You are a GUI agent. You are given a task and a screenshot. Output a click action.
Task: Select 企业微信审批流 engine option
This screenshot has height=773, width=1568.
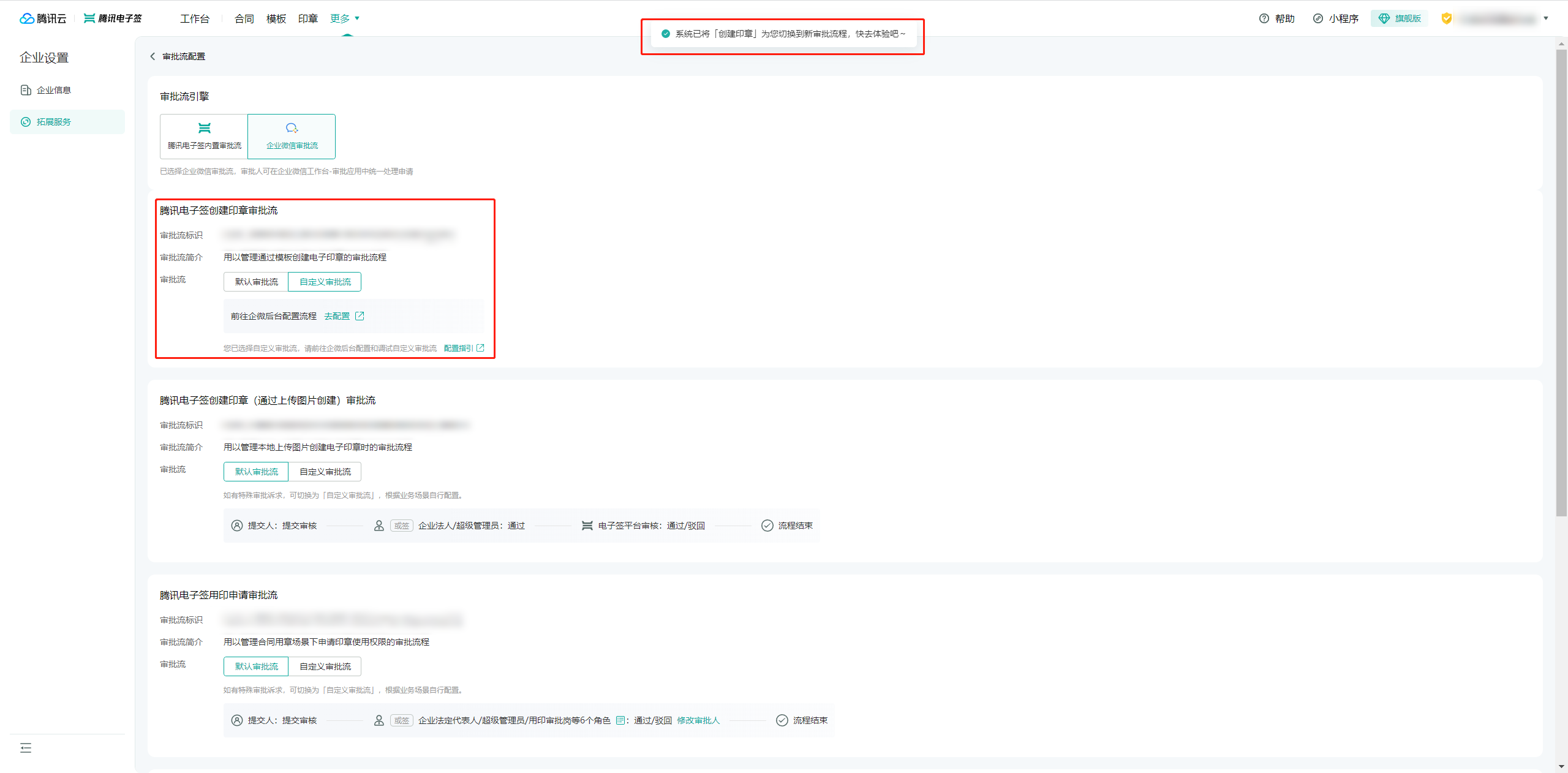(x=292, y=136)
